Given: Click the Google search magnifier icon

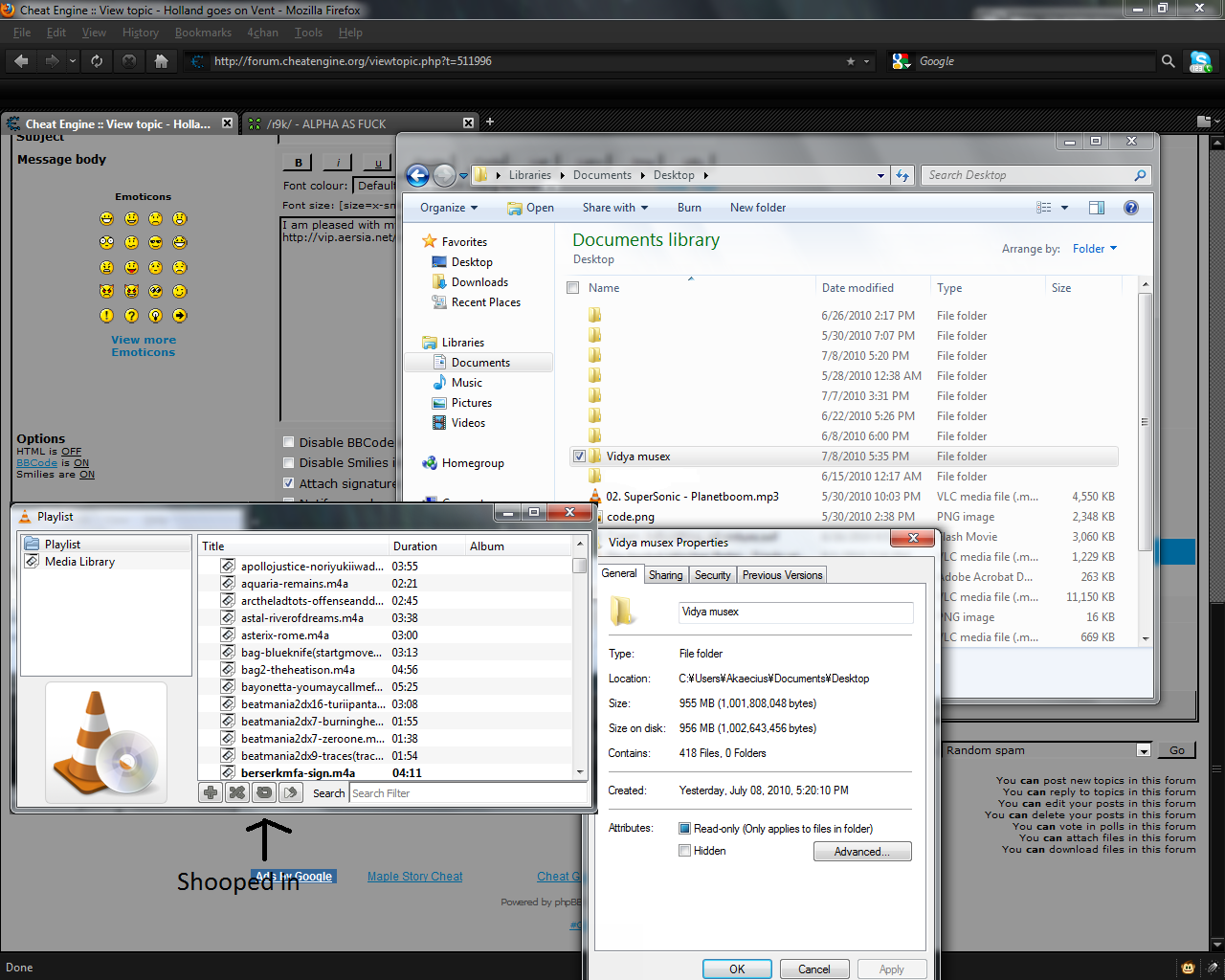Looking at the screenshot, I should (1168, 61).
